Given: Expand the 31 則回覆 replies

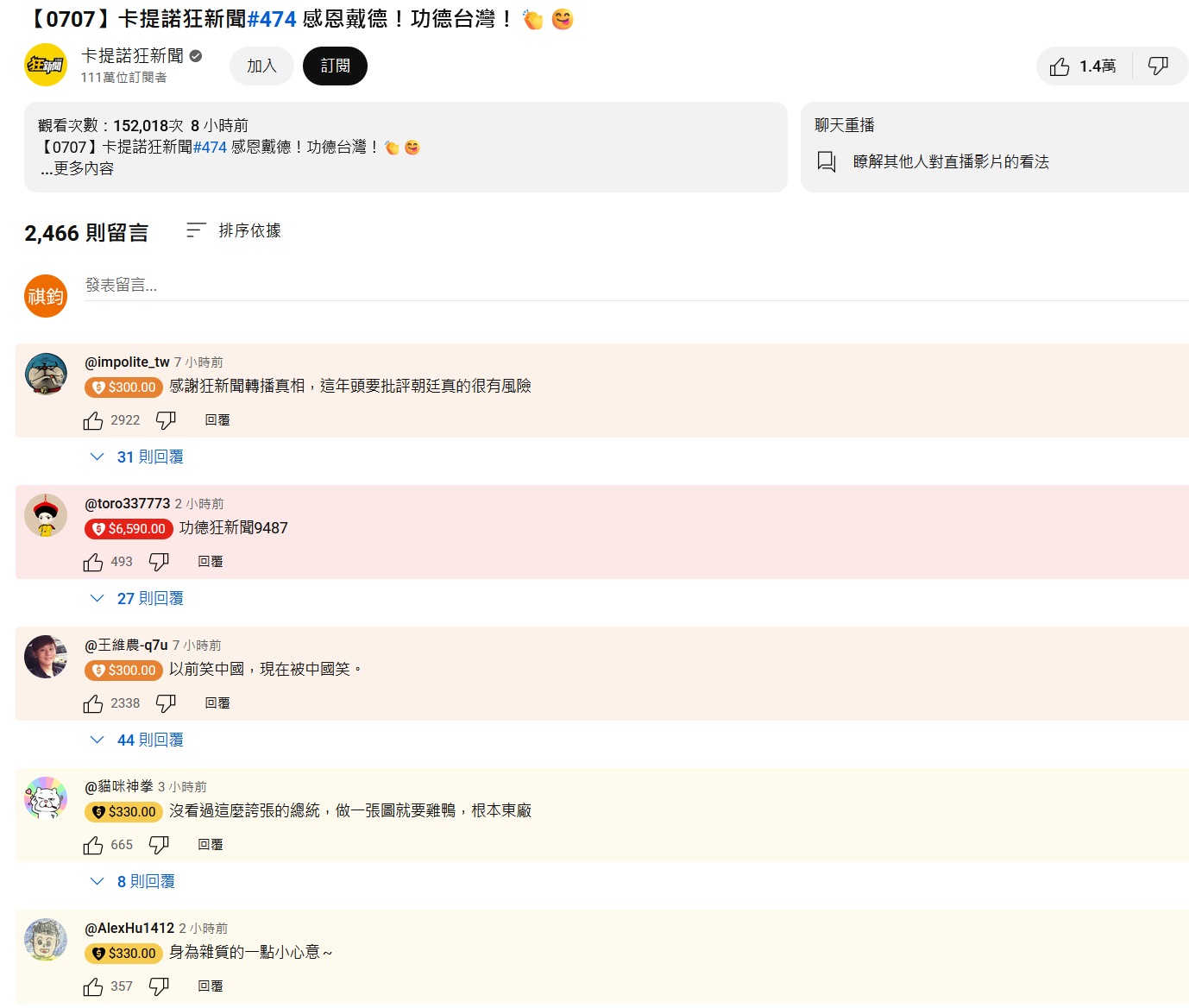Looking at the screenshot, I should click(137, 457).
